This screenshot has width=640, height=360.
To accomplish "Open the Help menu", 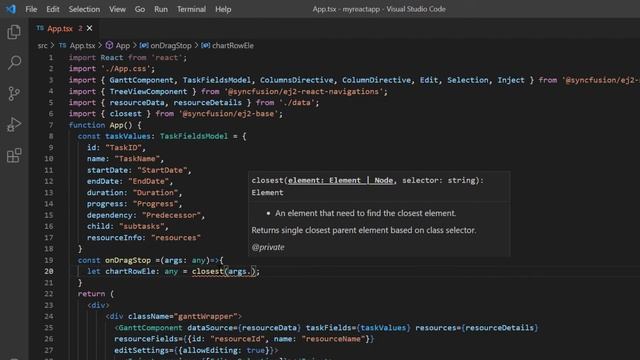I will (x=223, y=9).
